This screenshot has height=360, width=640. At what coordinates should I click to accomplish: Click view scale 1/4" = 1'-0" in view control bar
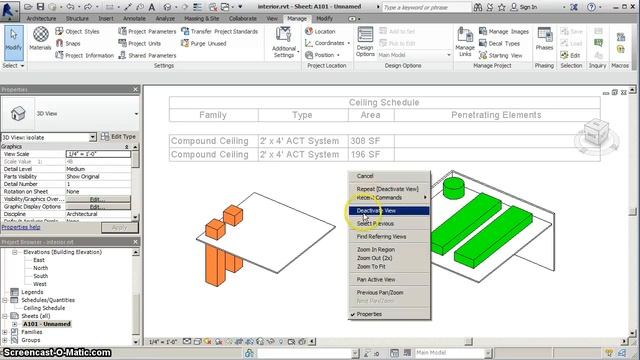coord(162,342)
